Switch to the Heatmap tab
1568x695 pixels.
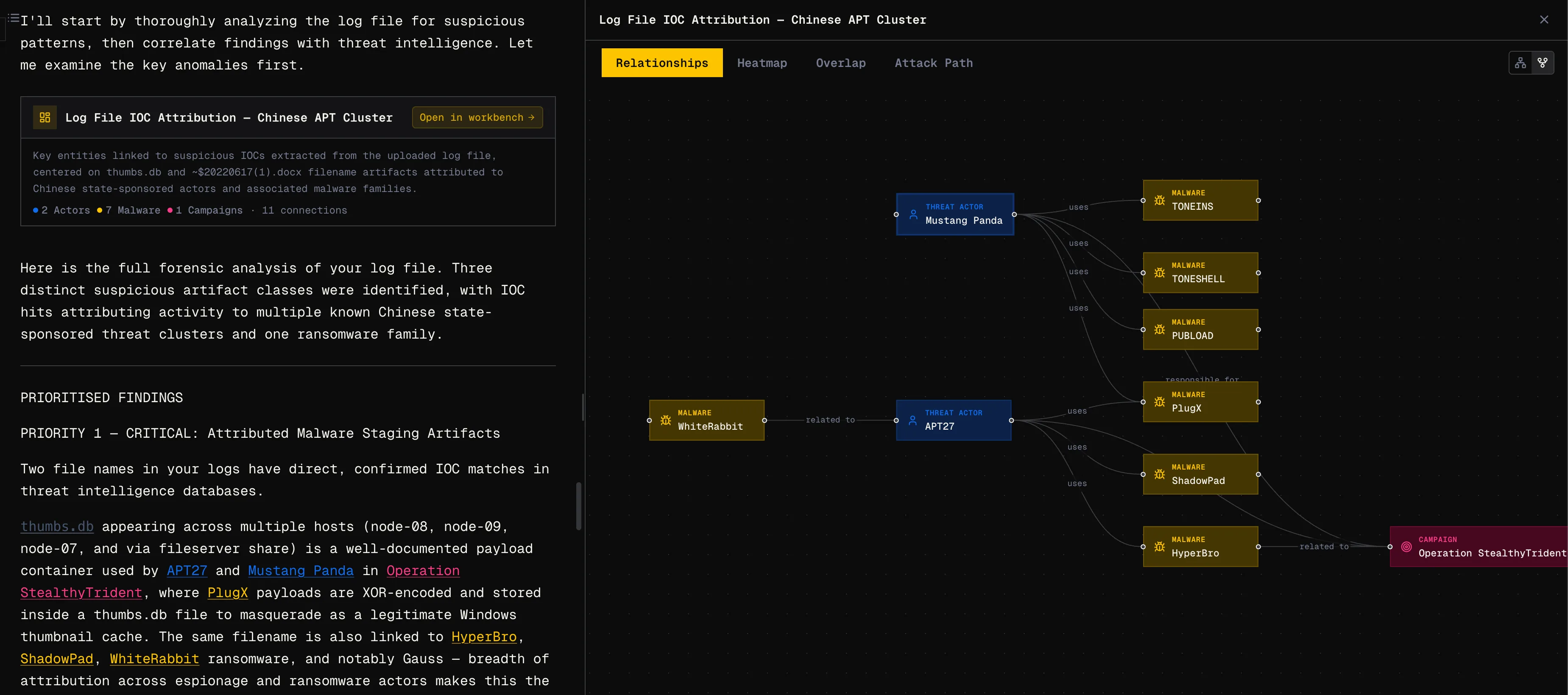click(x=762, y=63)
